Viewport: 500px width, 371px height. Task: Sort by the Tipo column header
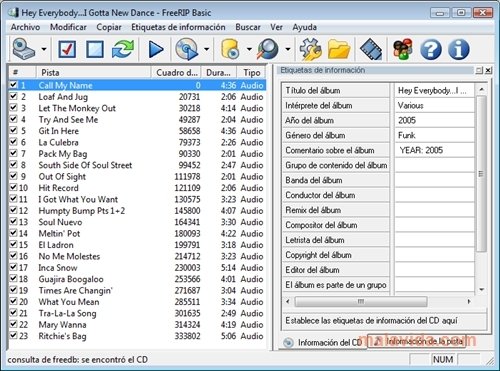tap(251, 72)
